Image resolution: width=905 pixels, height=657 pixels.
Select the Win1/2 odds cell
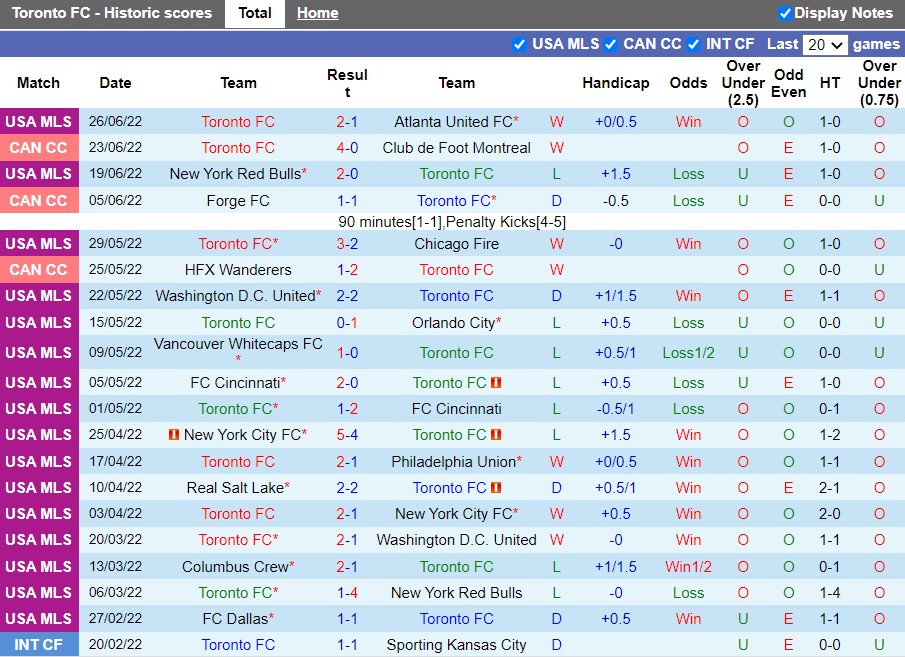click(688, 567)
